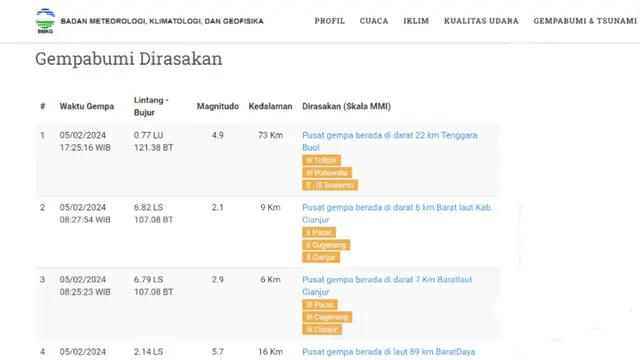This screenshot has width=640, height=360.
Task: Select time 08:27:54 WIB in row 2
Action: pos(85,220)
